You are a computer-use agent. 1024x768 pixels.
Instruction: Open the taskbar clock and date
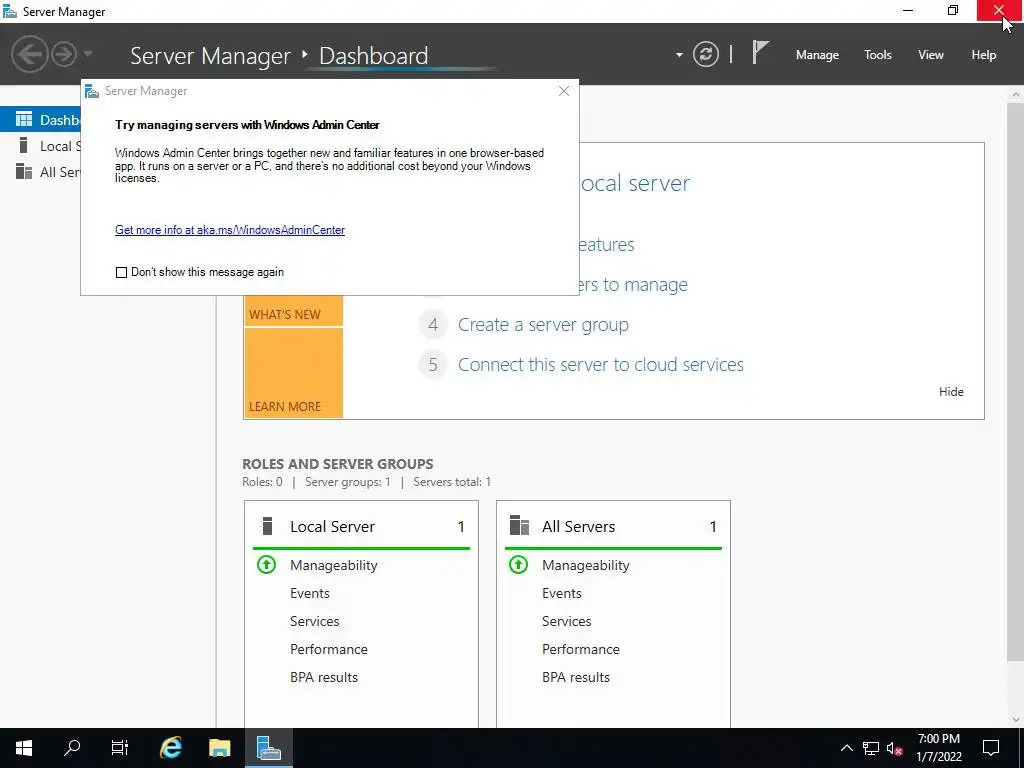(938, 748)
